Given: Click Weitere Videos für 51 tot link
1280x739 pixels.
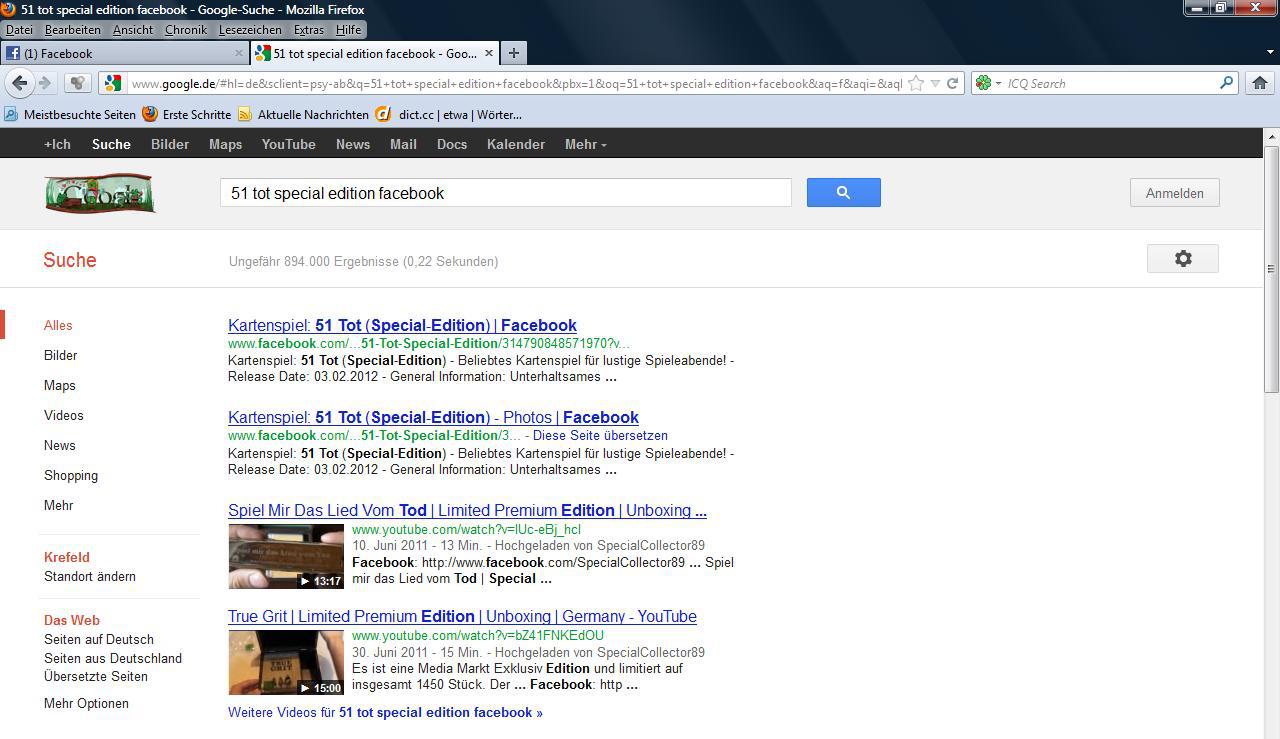Looking at the screenshot, I should click(x=385, y=712).
